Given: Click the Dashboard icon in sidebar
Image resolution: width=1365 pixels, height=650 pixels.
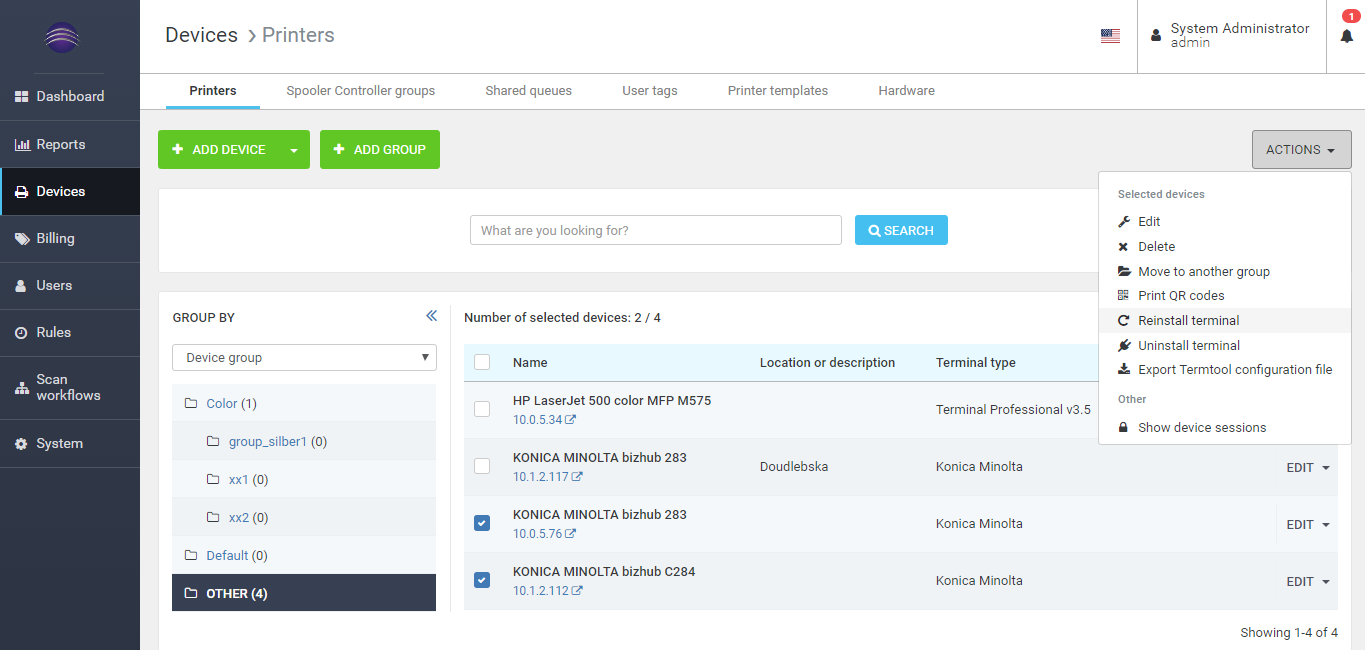Looking at the screenshot, I should click(x=21, y=97).
